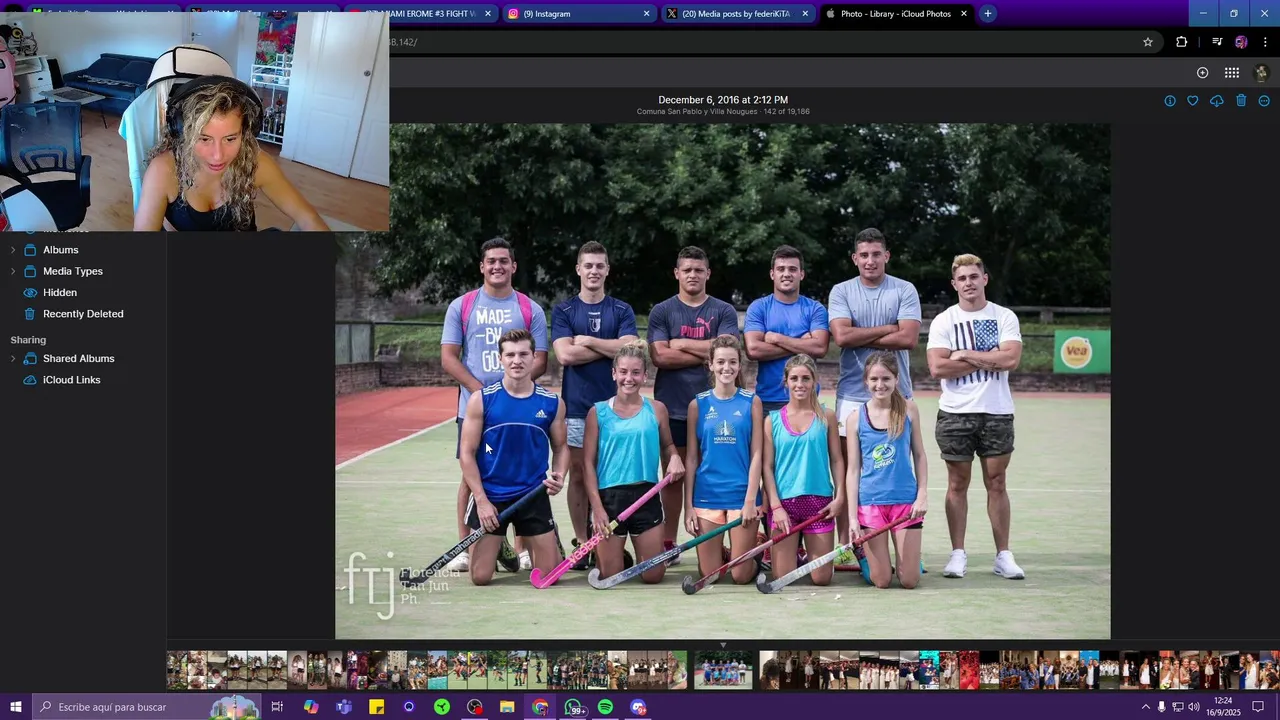
Task: Collapse the thumbnail filmstrip arrow
Action: (723, 646)
